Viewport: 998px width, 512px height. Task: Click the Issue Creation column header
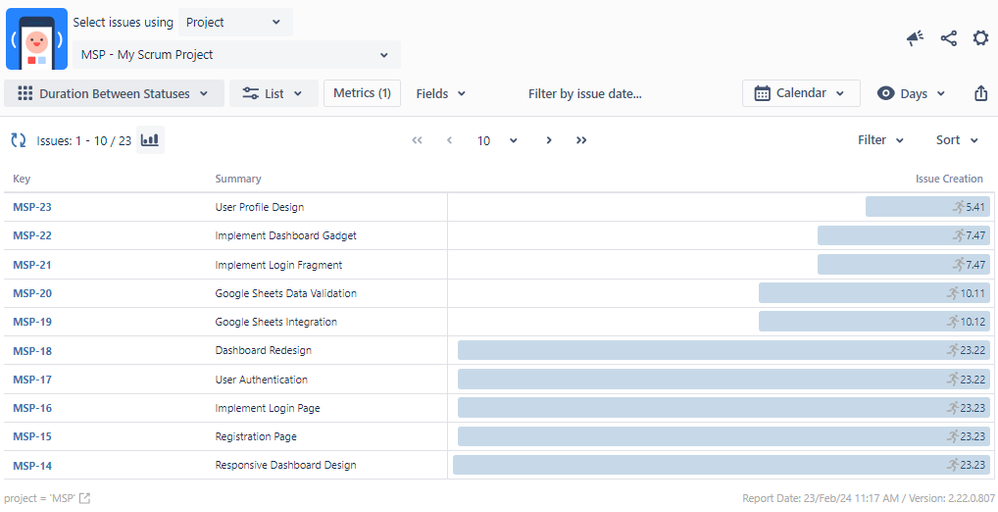(949, 179)
